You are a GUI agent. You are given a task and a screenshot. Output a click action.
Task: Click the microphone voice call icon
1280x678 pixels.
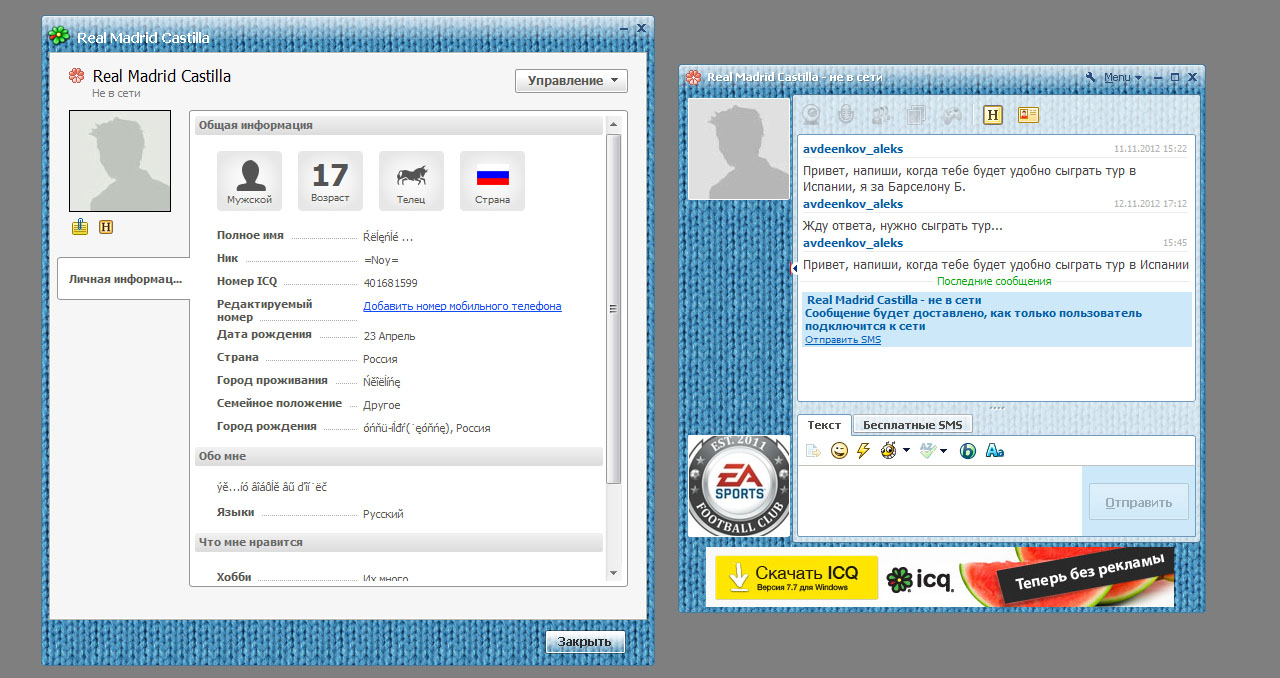pyautogui.click(x=846, y=115)
